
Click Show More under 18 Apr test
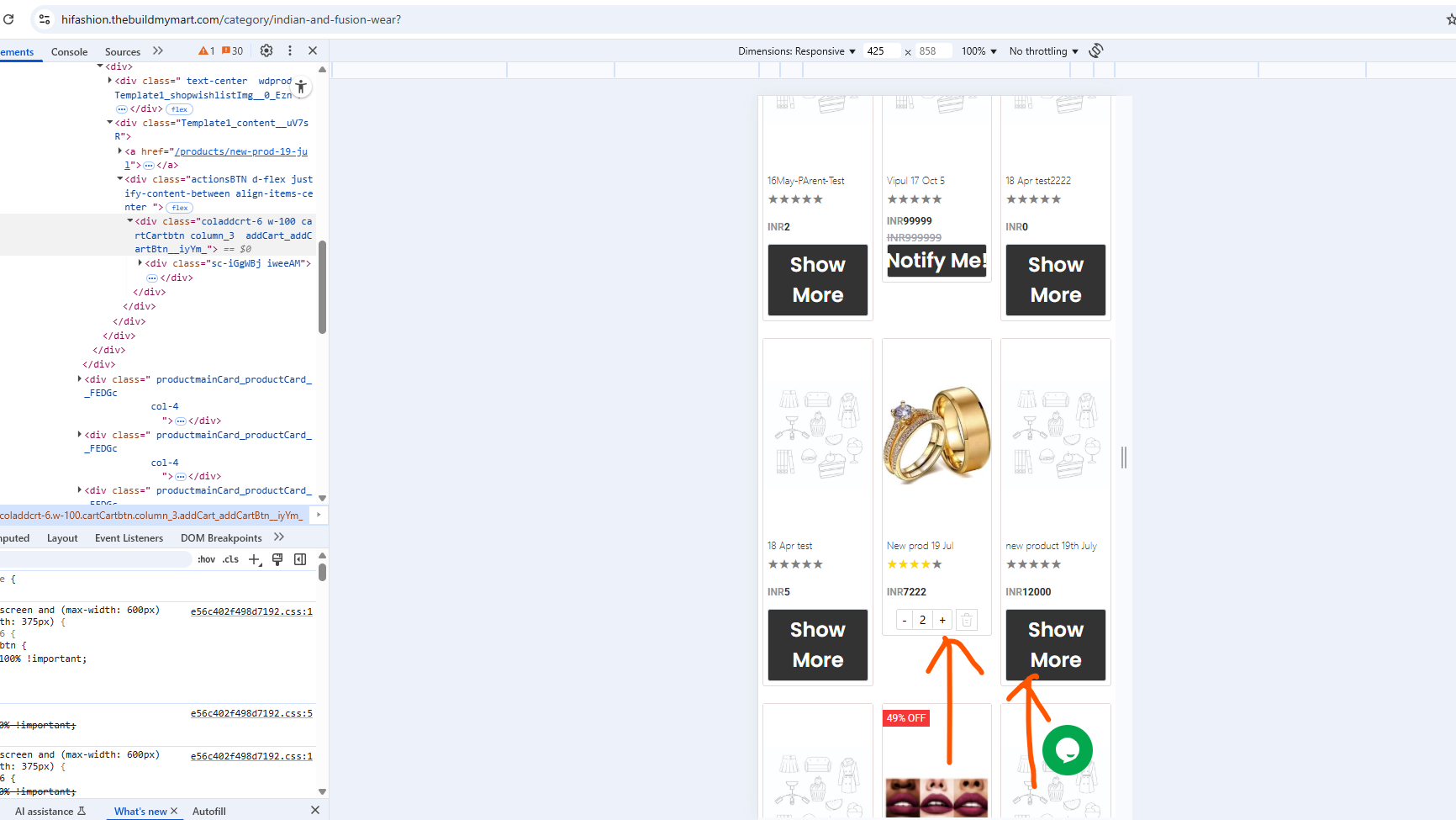[x=817, y=645]
